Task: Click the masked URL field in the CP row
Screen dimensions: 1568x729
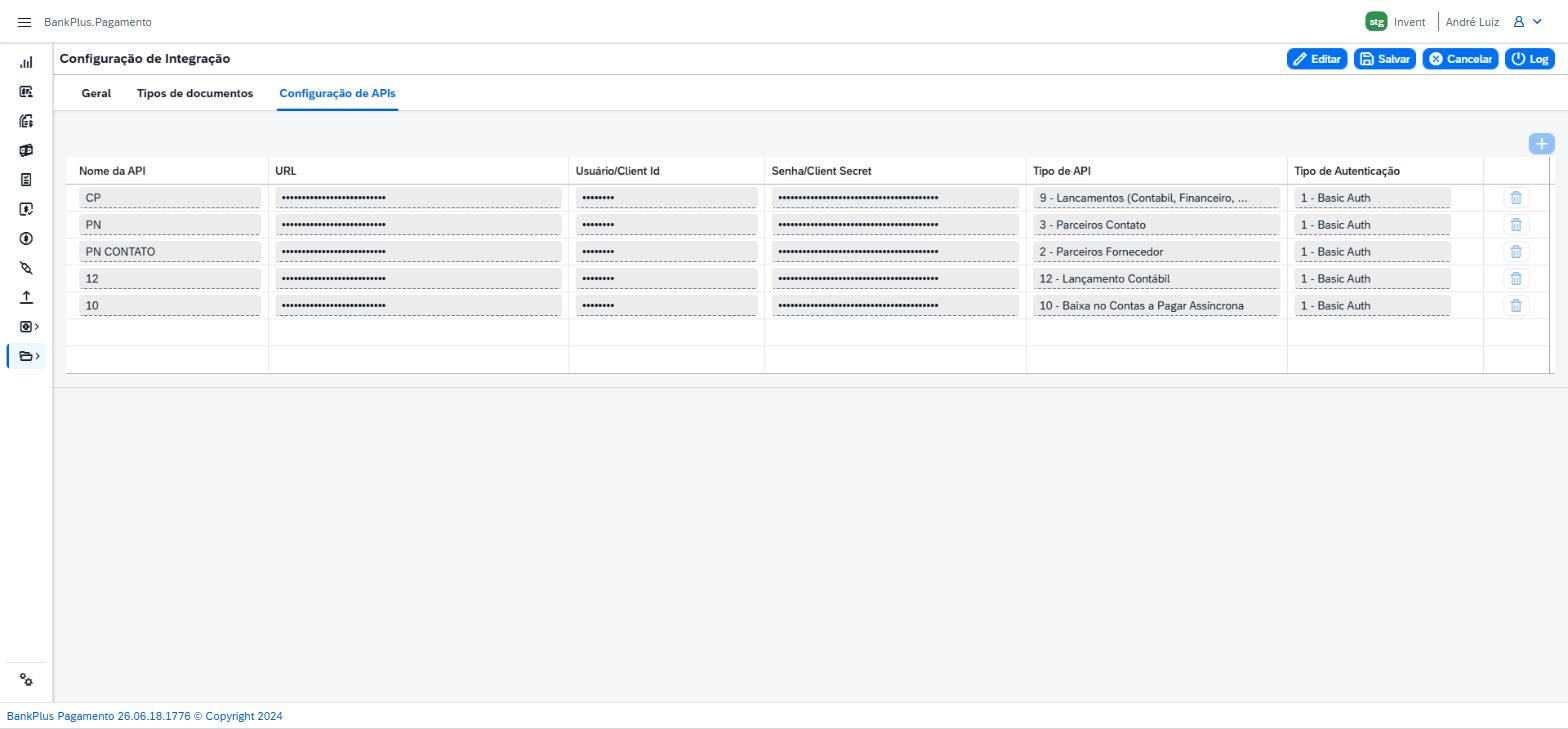Action: (418, 198)
